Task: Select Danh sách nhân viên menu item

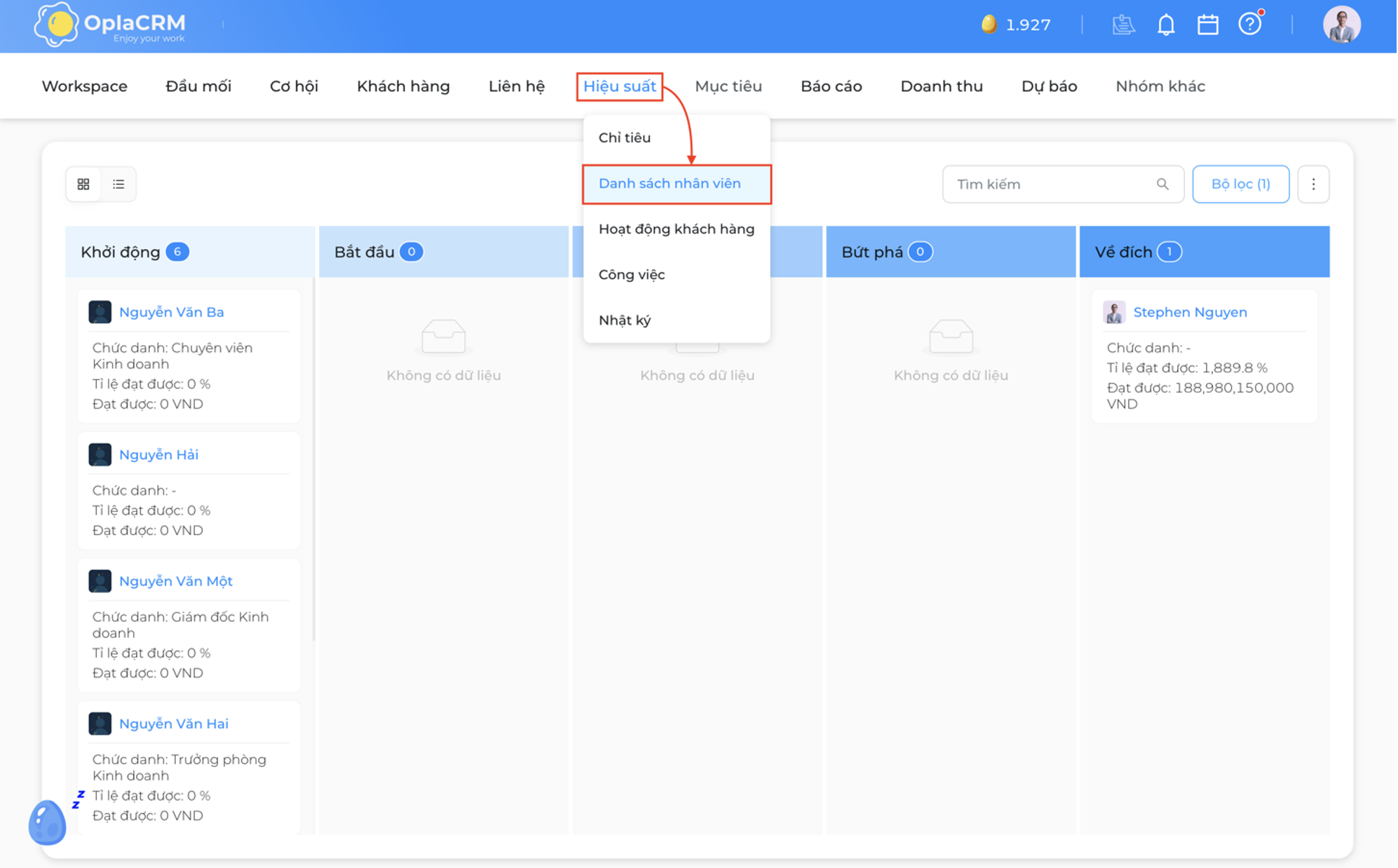Action: (677, 184)
